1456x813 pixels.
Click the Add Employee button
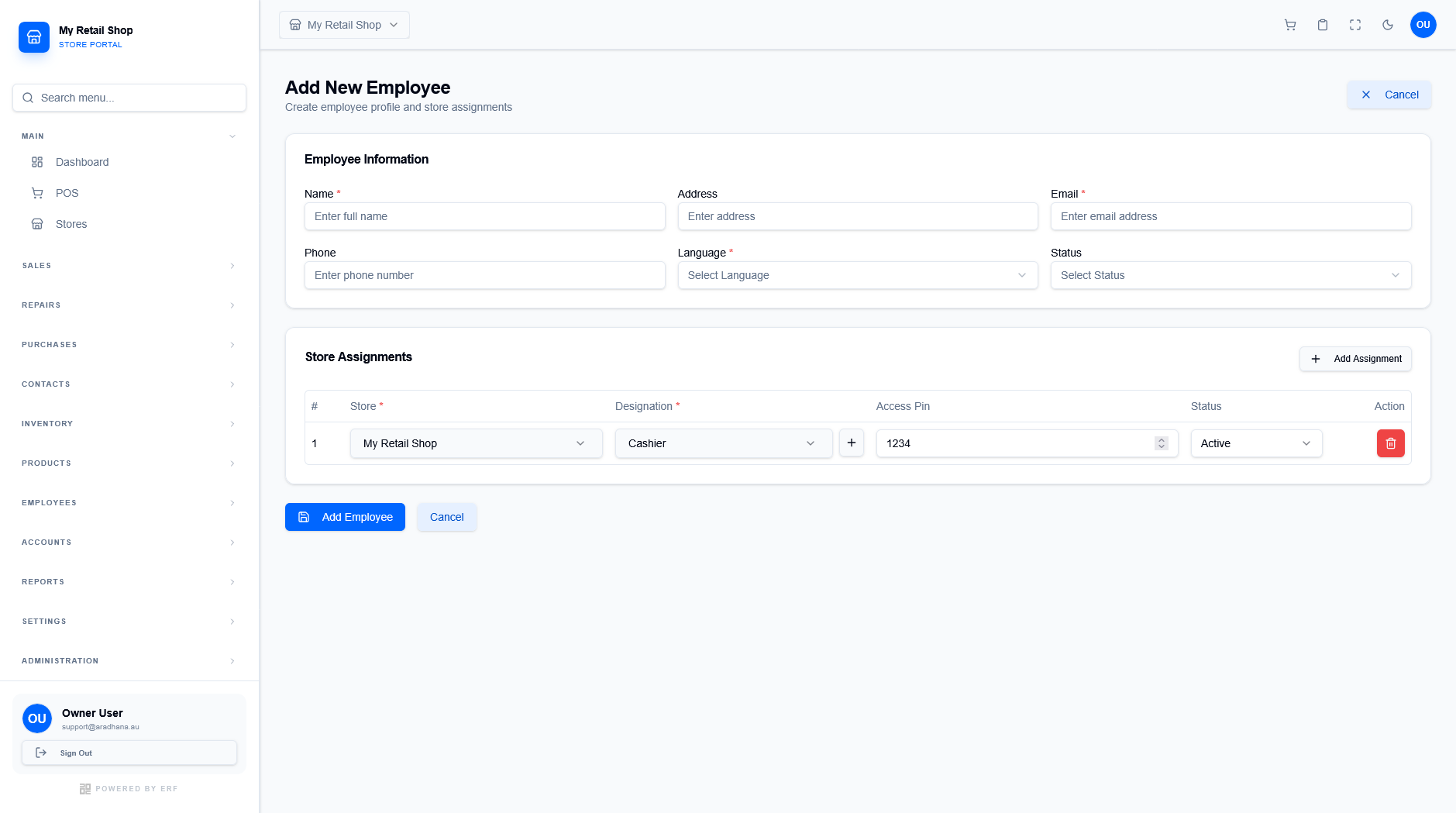point(345,517)
